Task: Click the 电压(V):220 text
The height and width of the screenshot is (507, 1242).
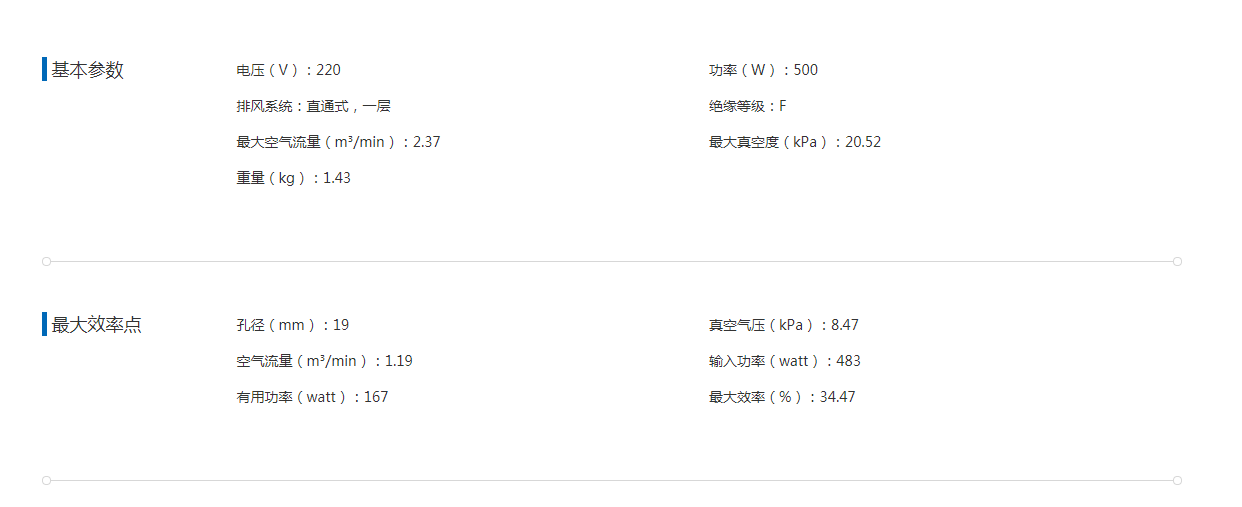Action: pos(289,70)
